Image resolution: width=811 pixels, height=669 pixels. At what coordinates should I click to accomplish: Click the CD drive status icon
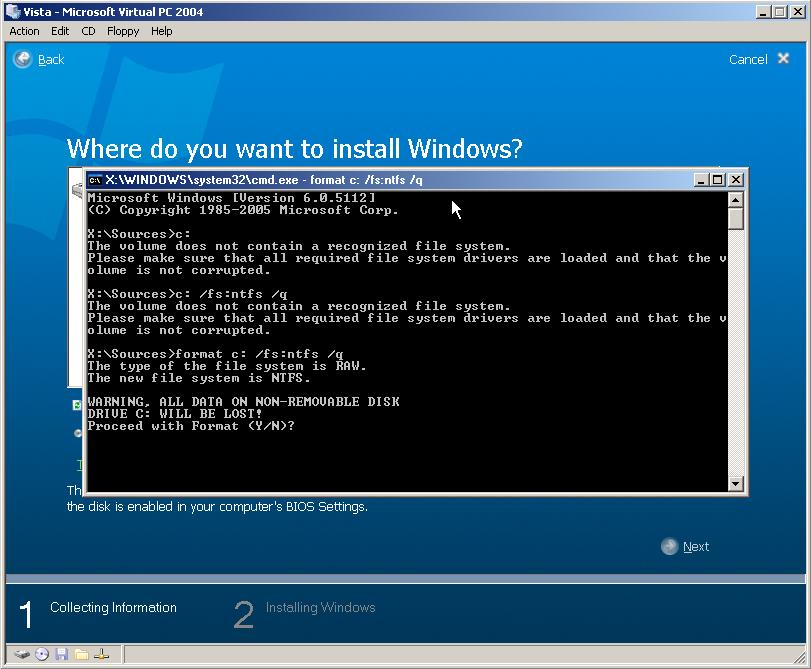[42, 655]
